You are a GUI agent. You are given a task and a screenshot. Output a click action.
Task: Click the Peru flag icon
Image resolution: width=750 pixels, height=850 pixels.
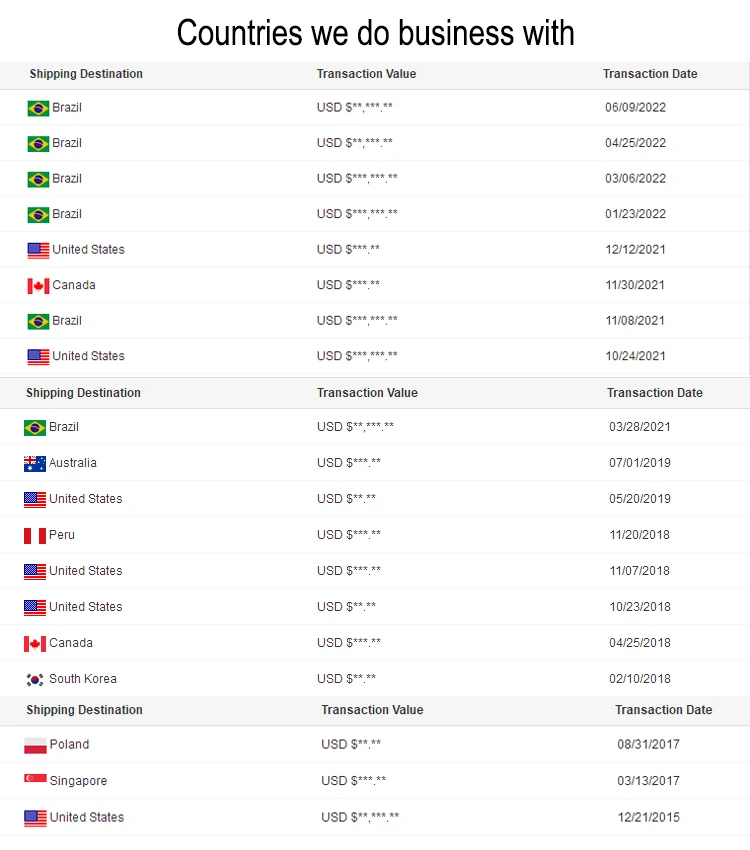tap(35, 536)
